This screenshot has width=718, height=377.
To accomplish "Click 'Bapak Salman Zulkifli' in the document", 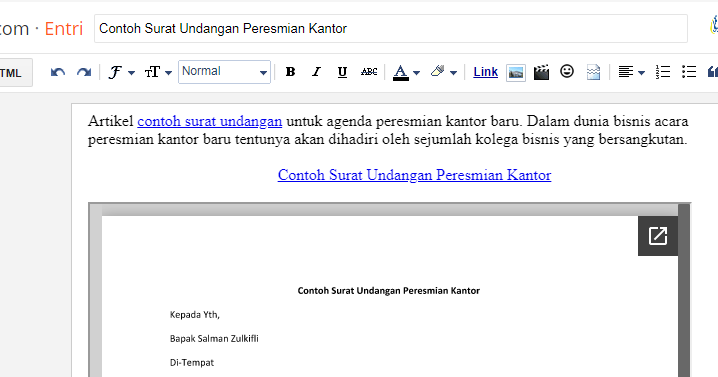I will coord(214,339).
